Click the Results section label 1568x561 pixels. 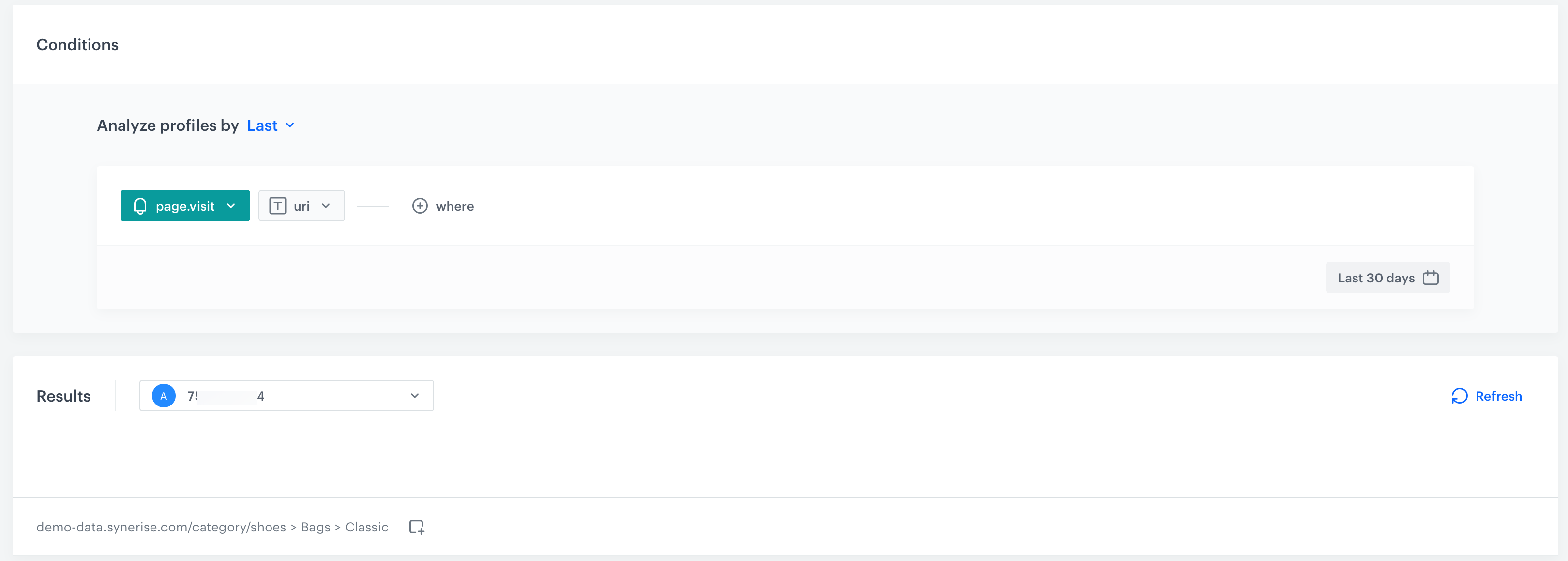click(63, 395)
